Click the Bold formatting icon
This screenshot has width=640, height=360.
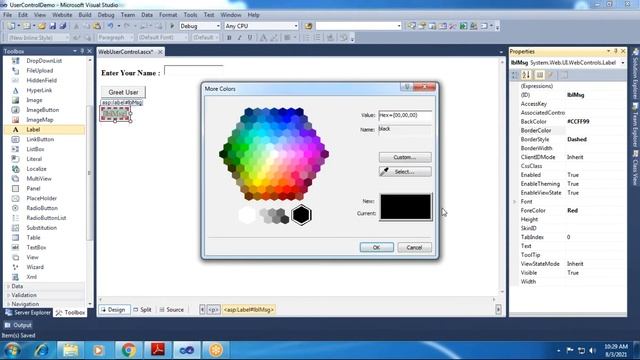[x=229, y=38]
